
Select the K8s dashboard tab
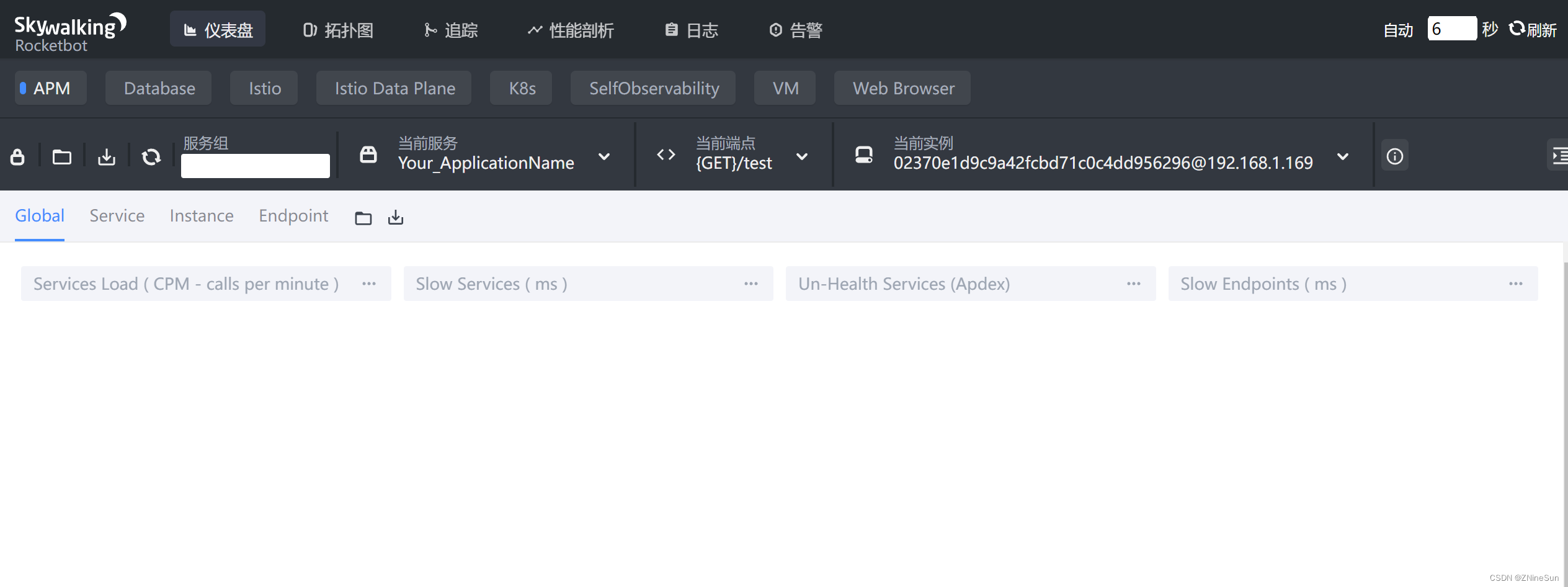pos(521,88)
